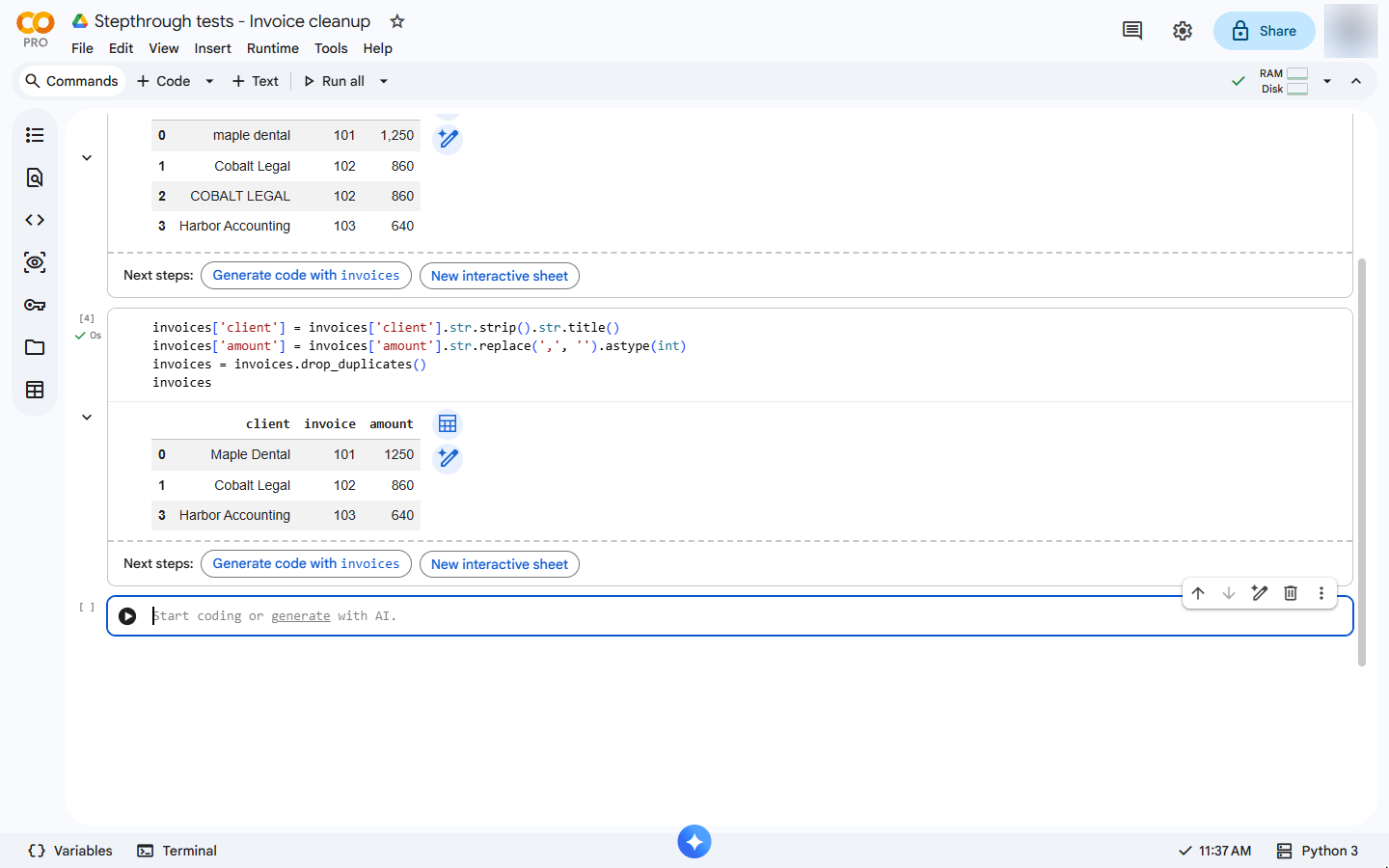Click Generate code with invoices below cell [4] output

pos(306,564)
